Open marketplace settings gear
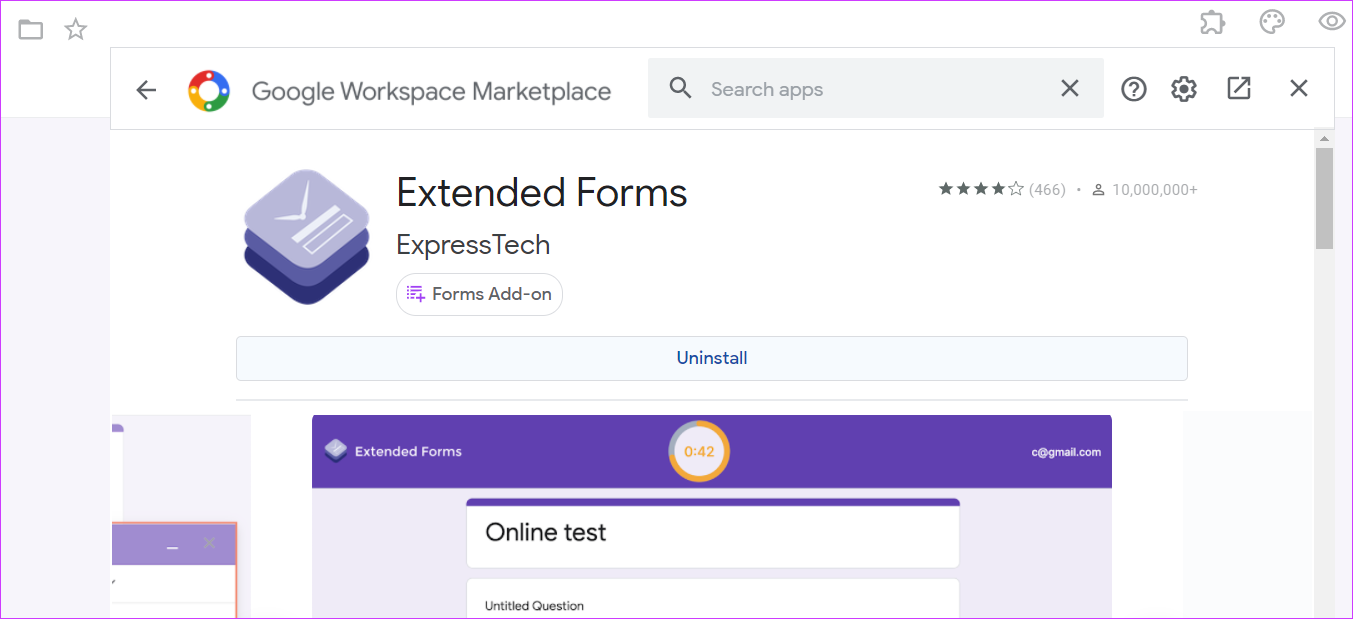 (x=1184, y=89)
